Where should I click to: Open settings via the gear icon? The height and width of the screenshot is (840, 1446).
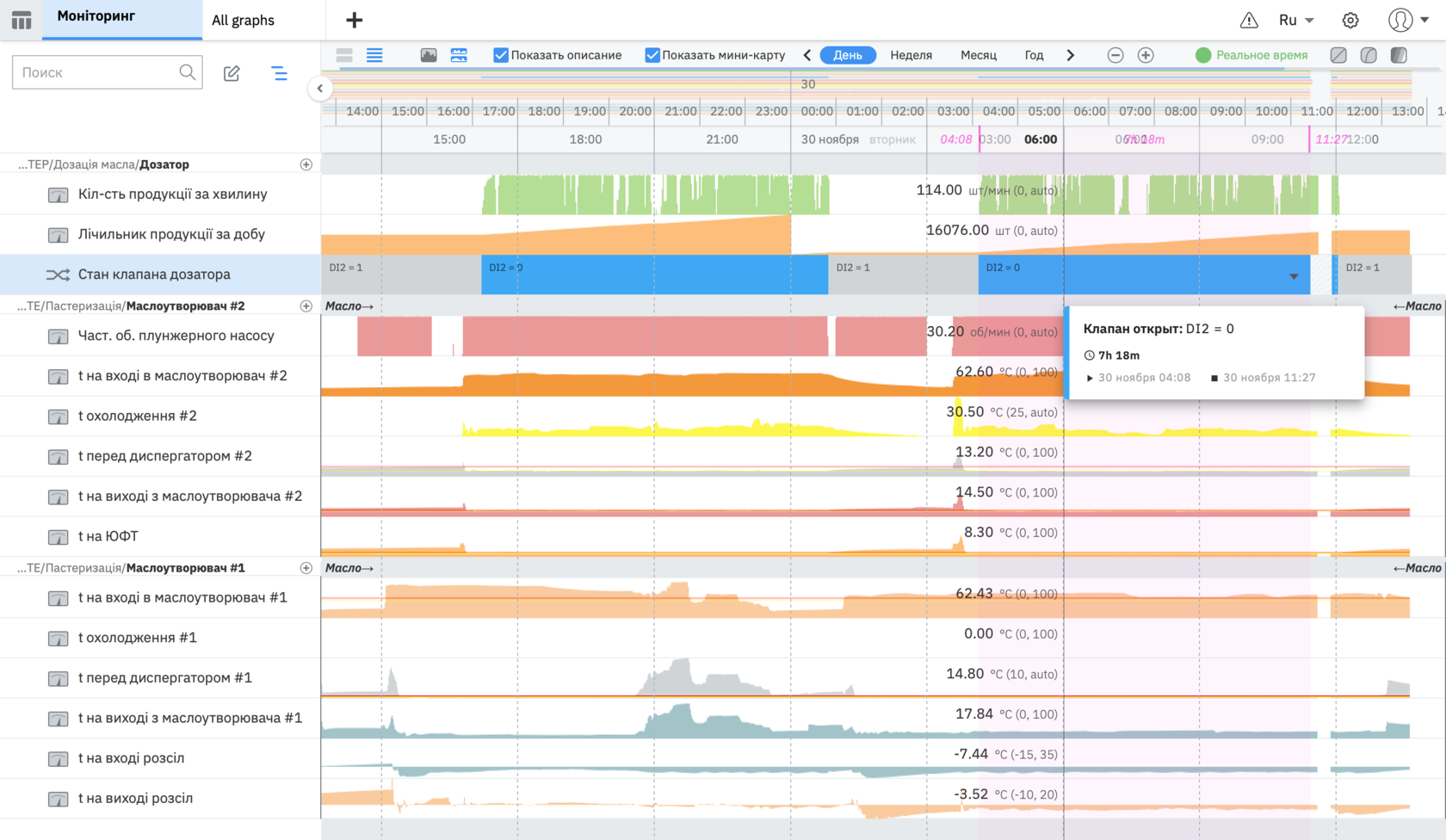tap(1350, 20)
